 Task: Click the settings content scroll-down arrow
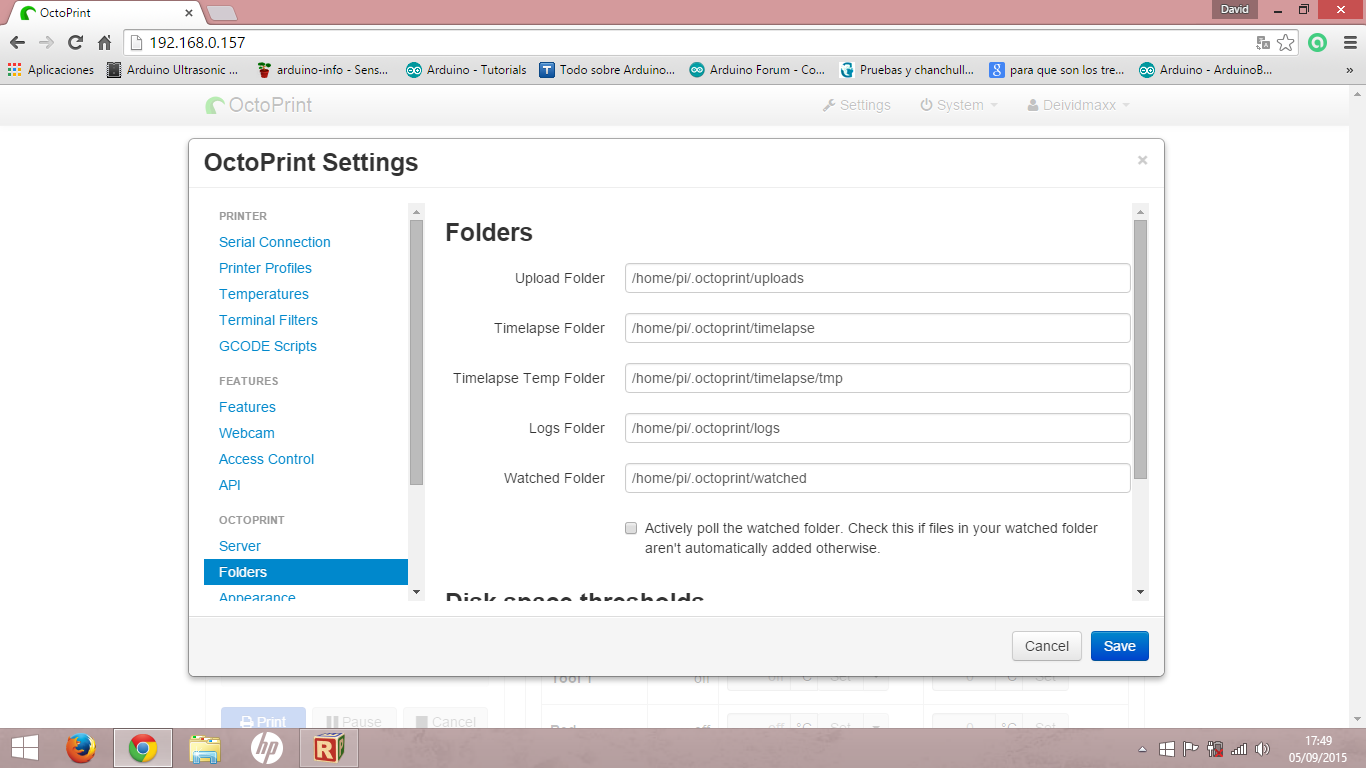coord(1140,592)
